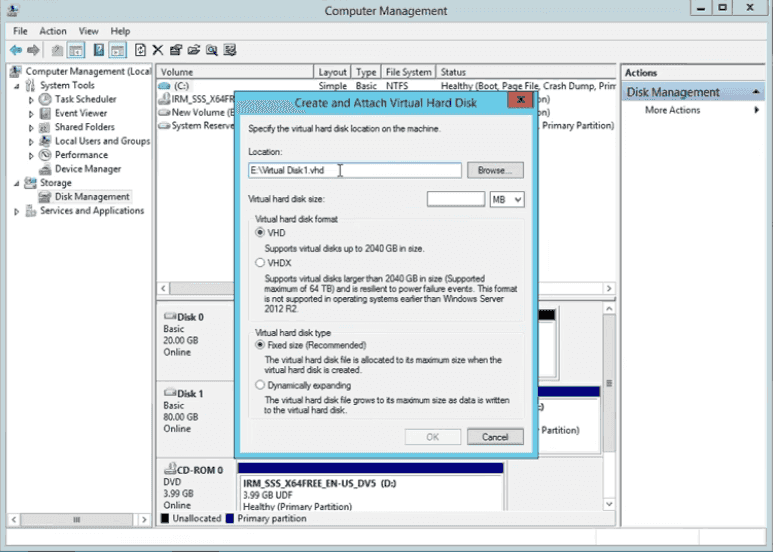Select the Fixed size (Recommended) option
Screen dimensions: 773x552
(x=260, y=344)
